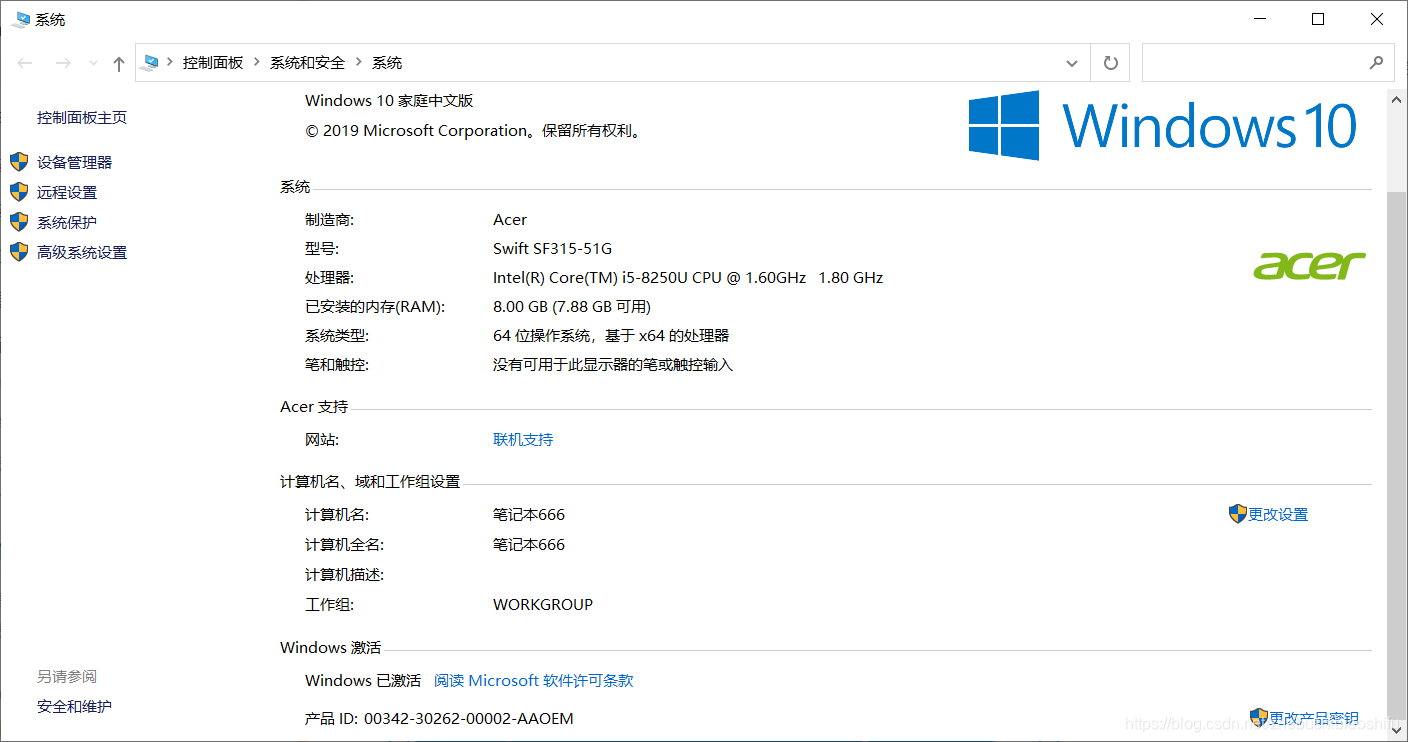
Task: Click 笔记本666 next to 计算机全名
Action: point(529,544)
